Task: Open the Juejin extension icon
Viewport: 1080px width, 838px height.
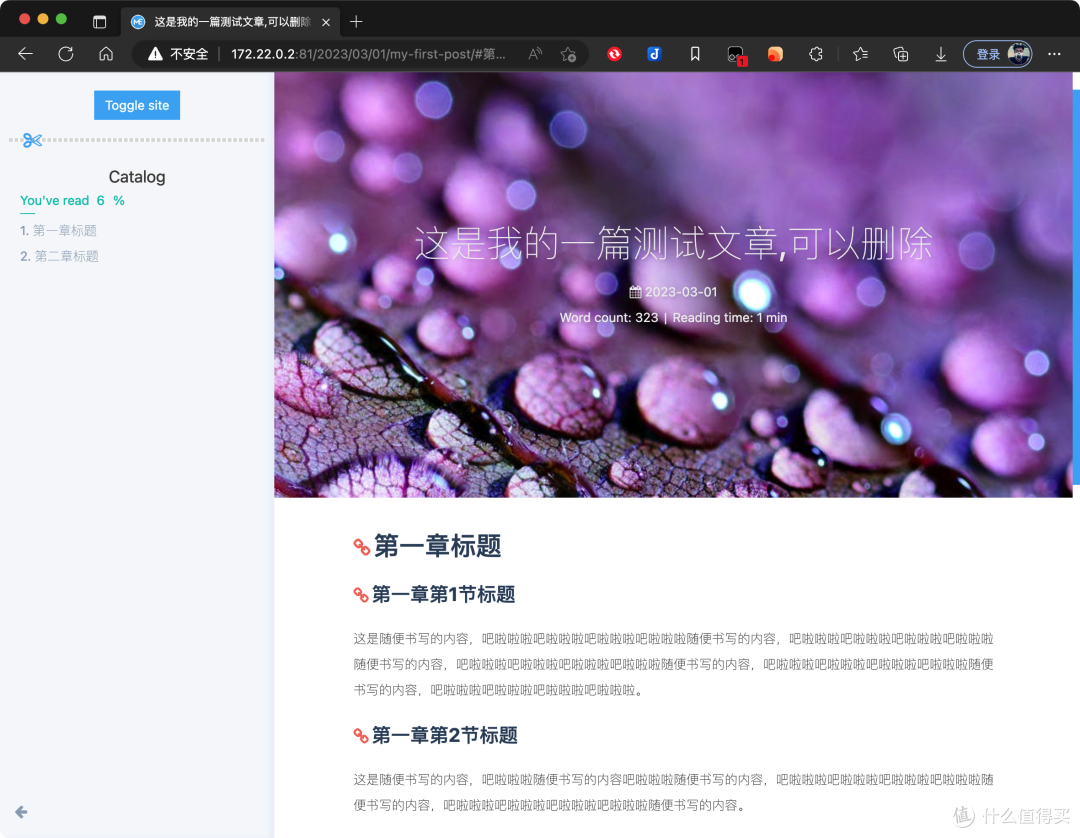Action: (x=653, y=54)
